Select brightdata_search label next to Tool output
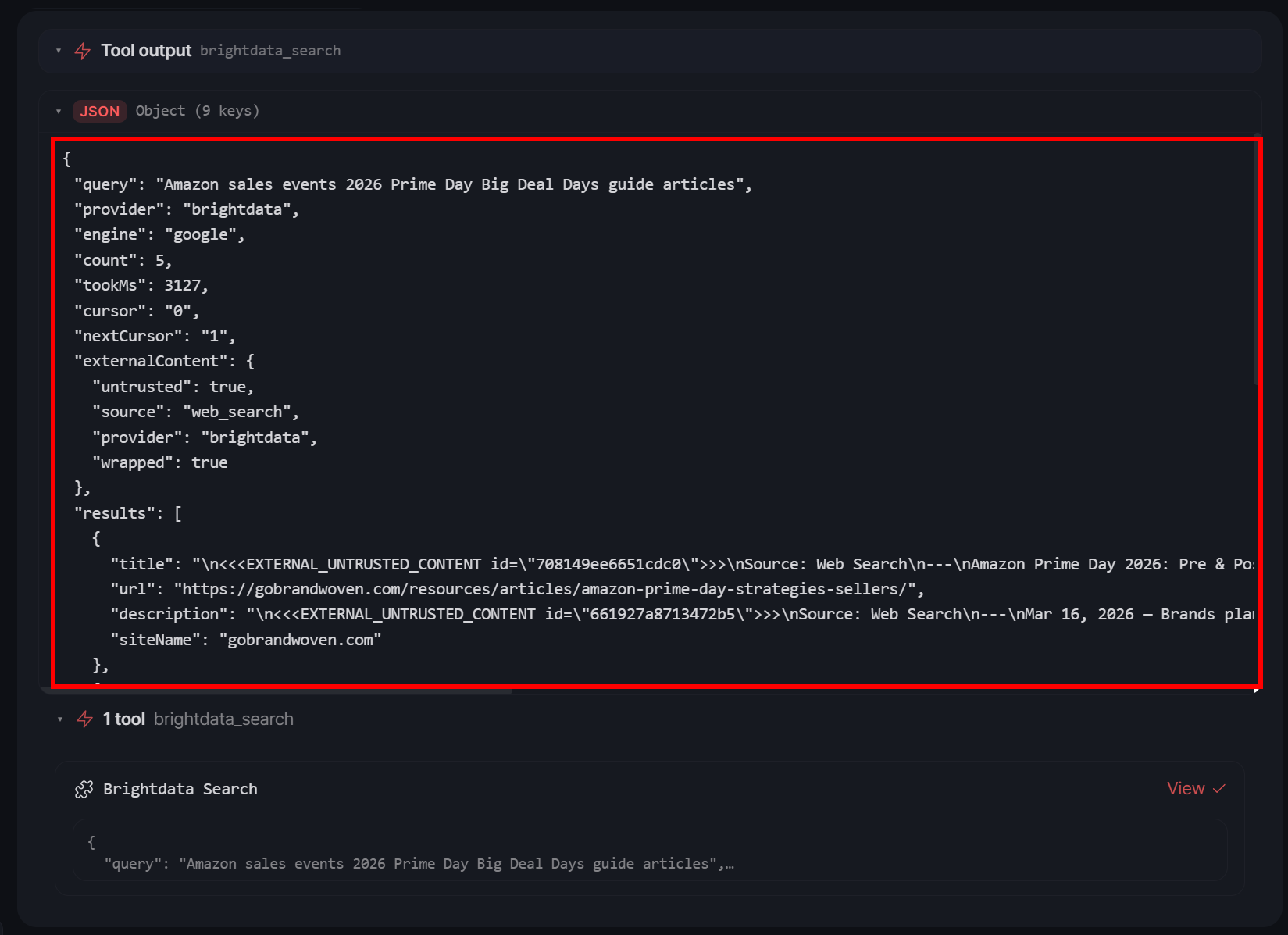This screenshot has height=935, width=1288. pyautogui.click(x=270, y=51)
